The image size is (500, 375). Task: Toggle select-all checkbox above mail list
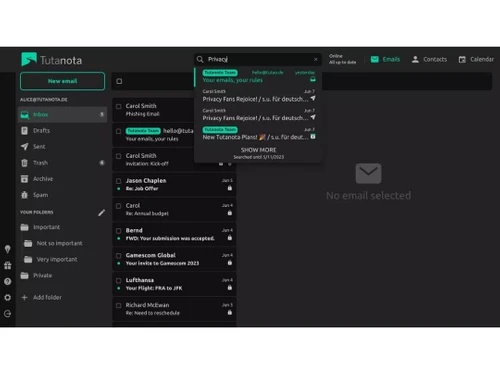point(119,81)
